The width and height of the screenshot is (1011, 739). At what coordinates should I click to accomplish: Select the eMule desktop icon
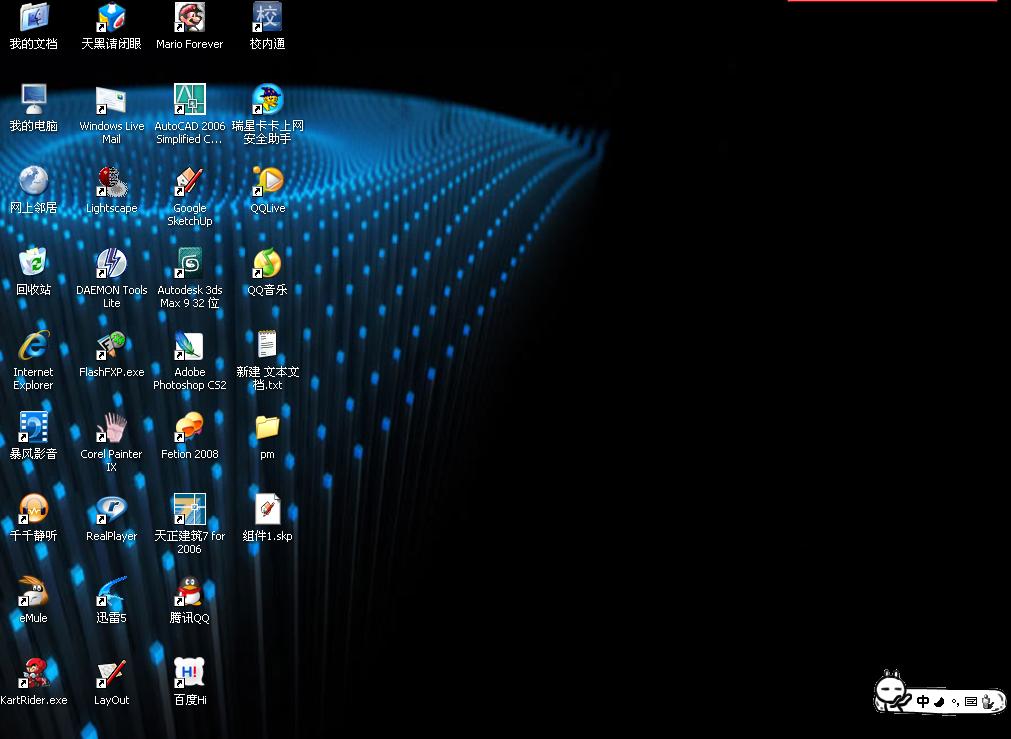point(33,593)
